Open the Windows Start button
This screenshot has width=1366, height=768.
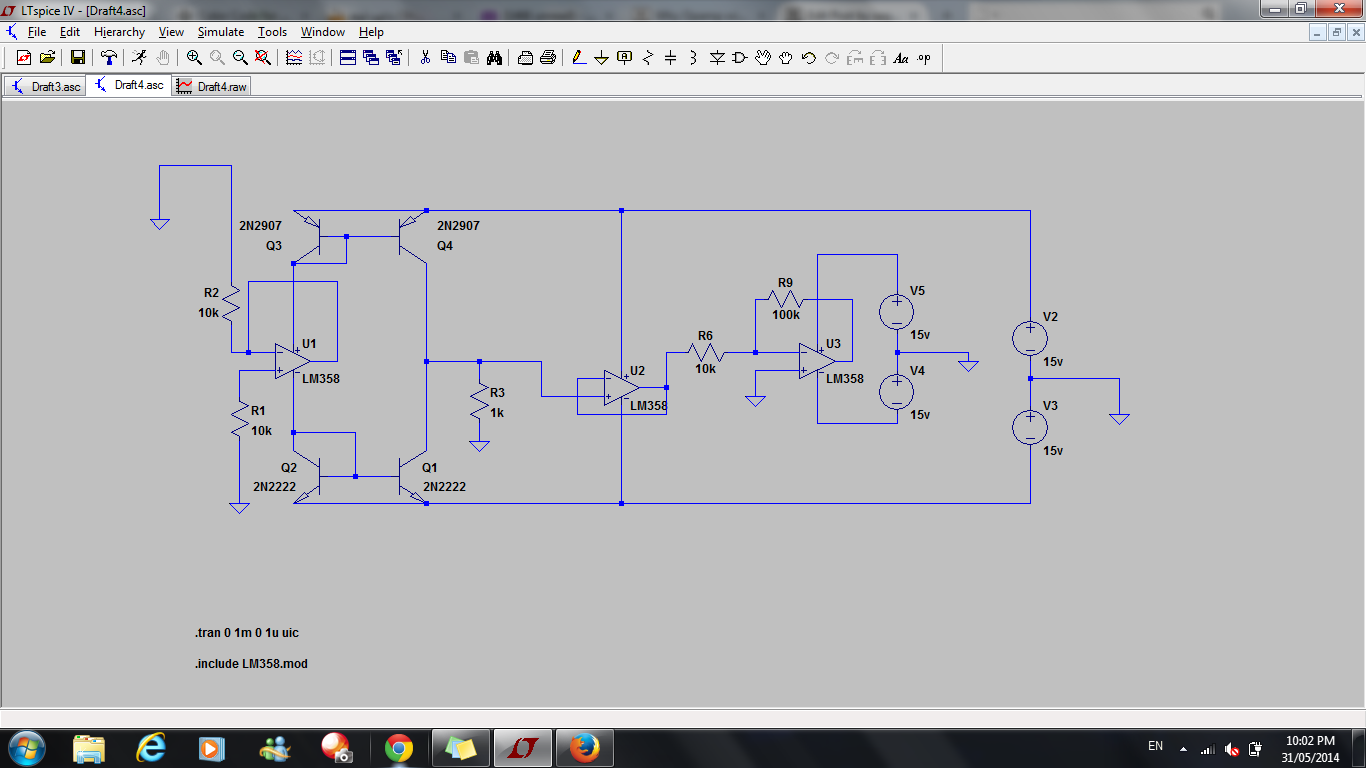[x=27, y=747]
